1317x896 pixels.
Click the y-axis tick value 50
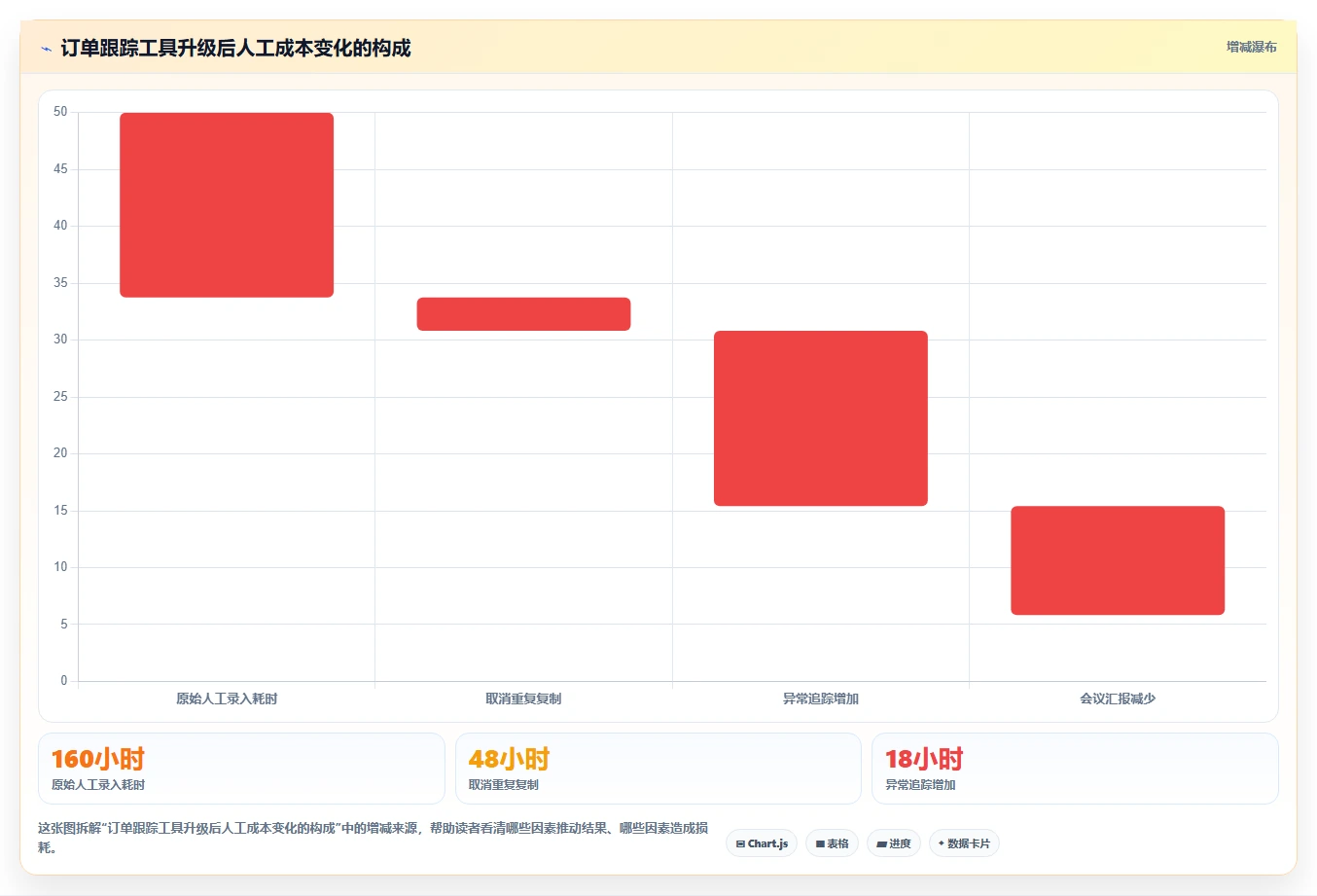pos(60,112)
